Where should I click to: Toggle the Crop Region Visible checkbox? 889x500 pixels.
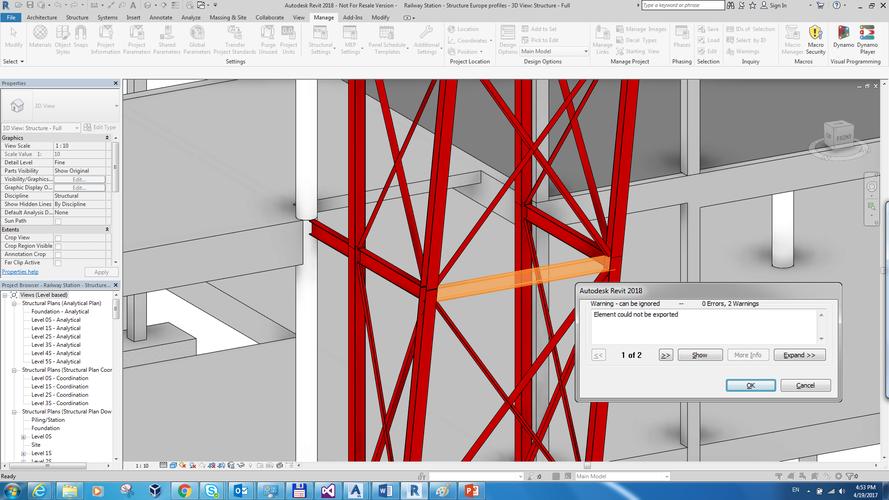point(58,246)
